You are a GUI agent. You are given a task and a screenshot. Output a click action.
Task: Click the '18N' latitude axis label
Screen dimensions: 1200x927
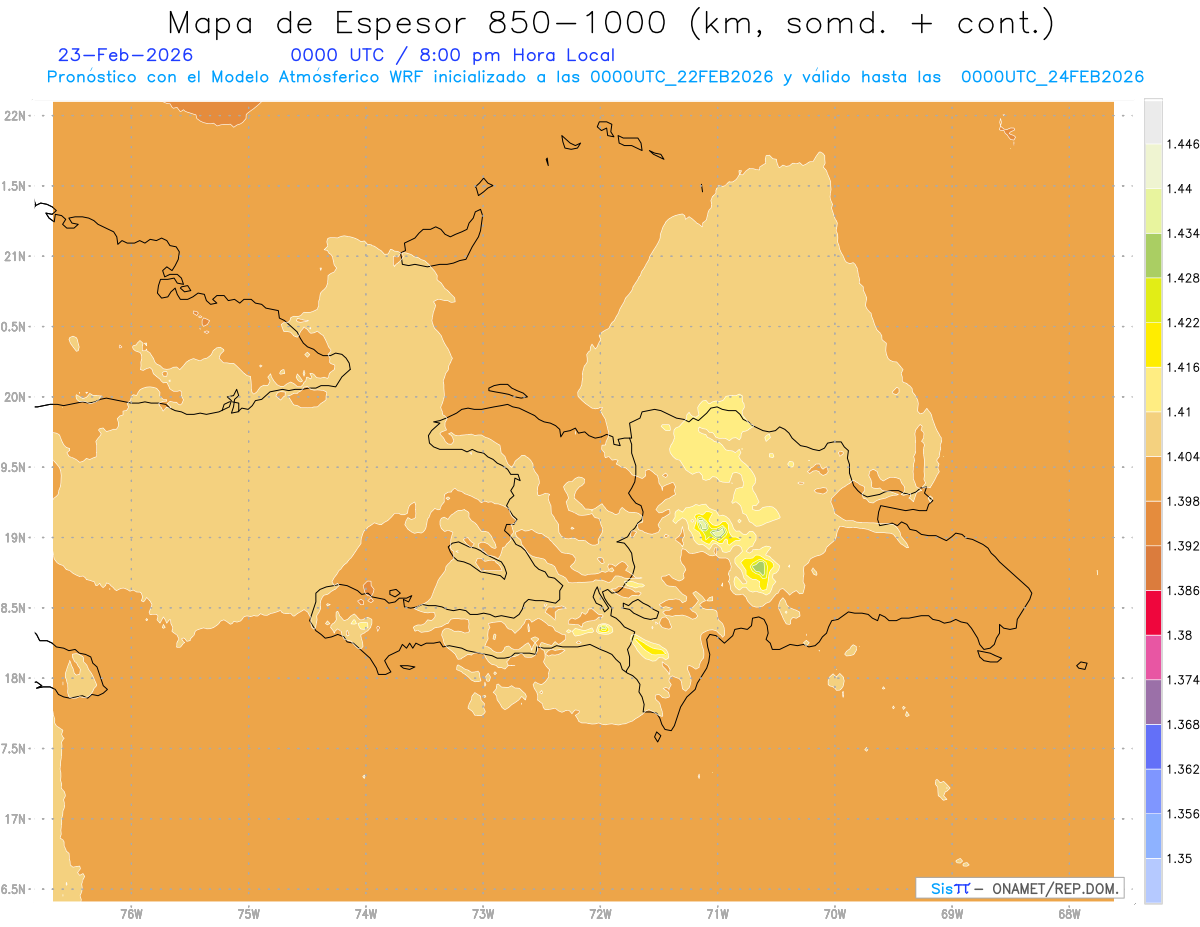[x=14, y=678]
